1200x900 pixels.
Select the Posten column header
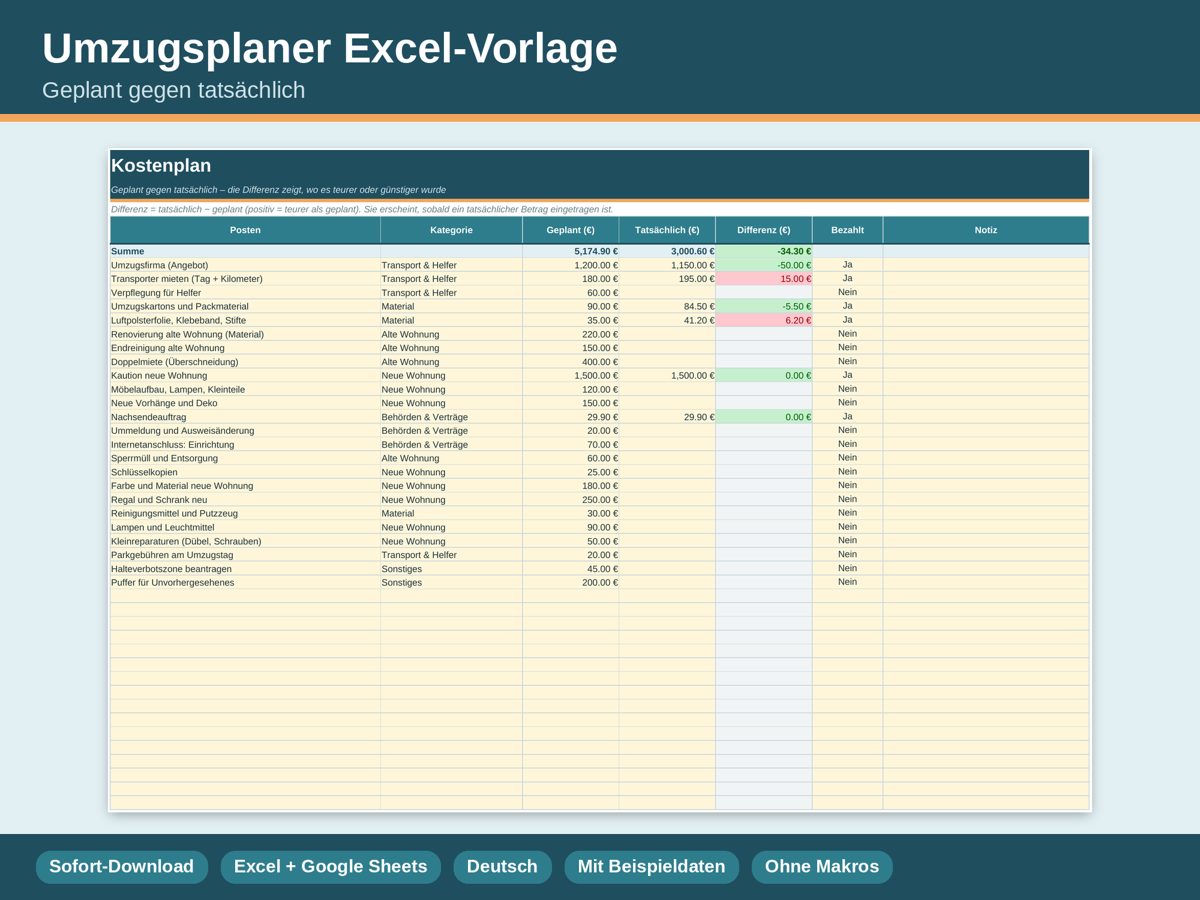point(245,230)
